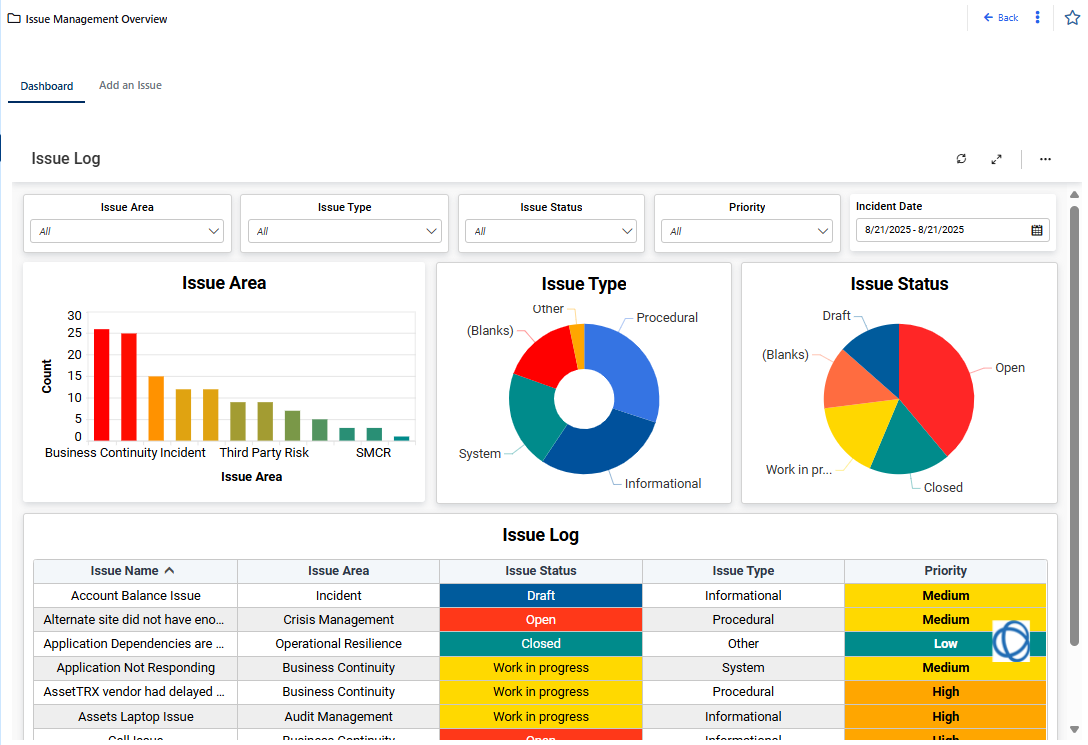Toggle sort arrow on Issue Name column
Viewport: 1088px width, 745px height.
point(169,571)
